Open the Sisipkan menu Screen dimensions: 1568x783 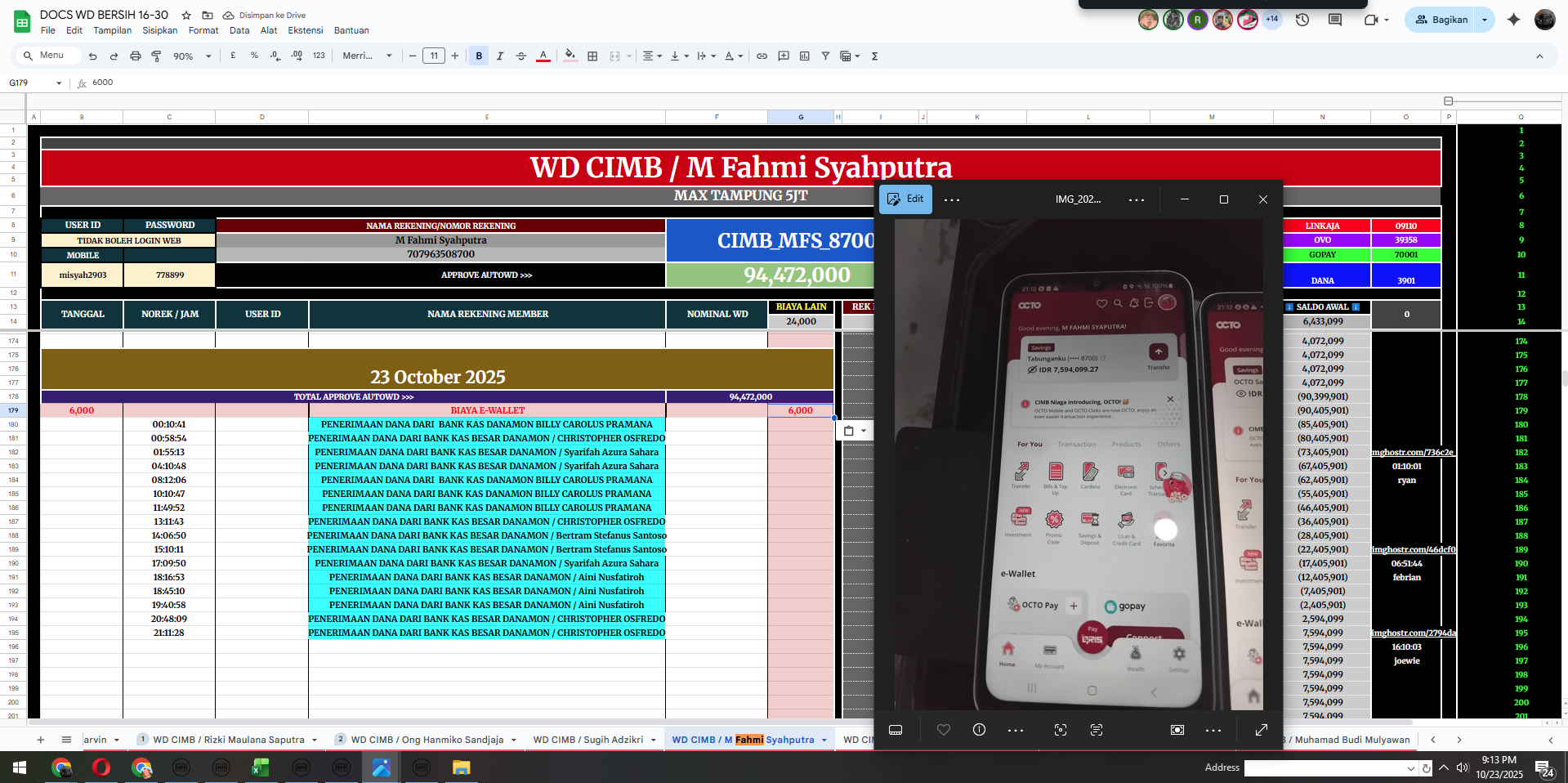point(159,30)
